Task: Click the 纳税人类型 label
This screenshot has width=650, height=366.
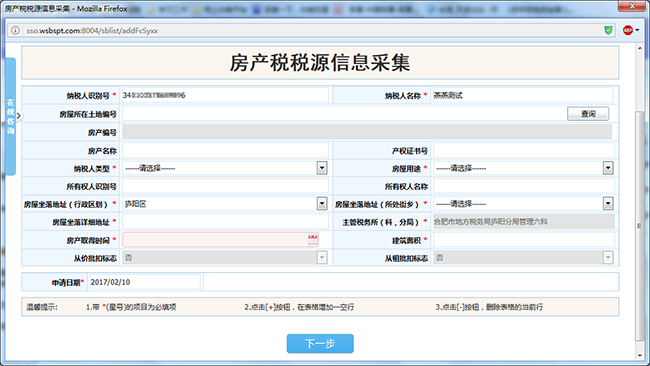Action: click(92, 169)
